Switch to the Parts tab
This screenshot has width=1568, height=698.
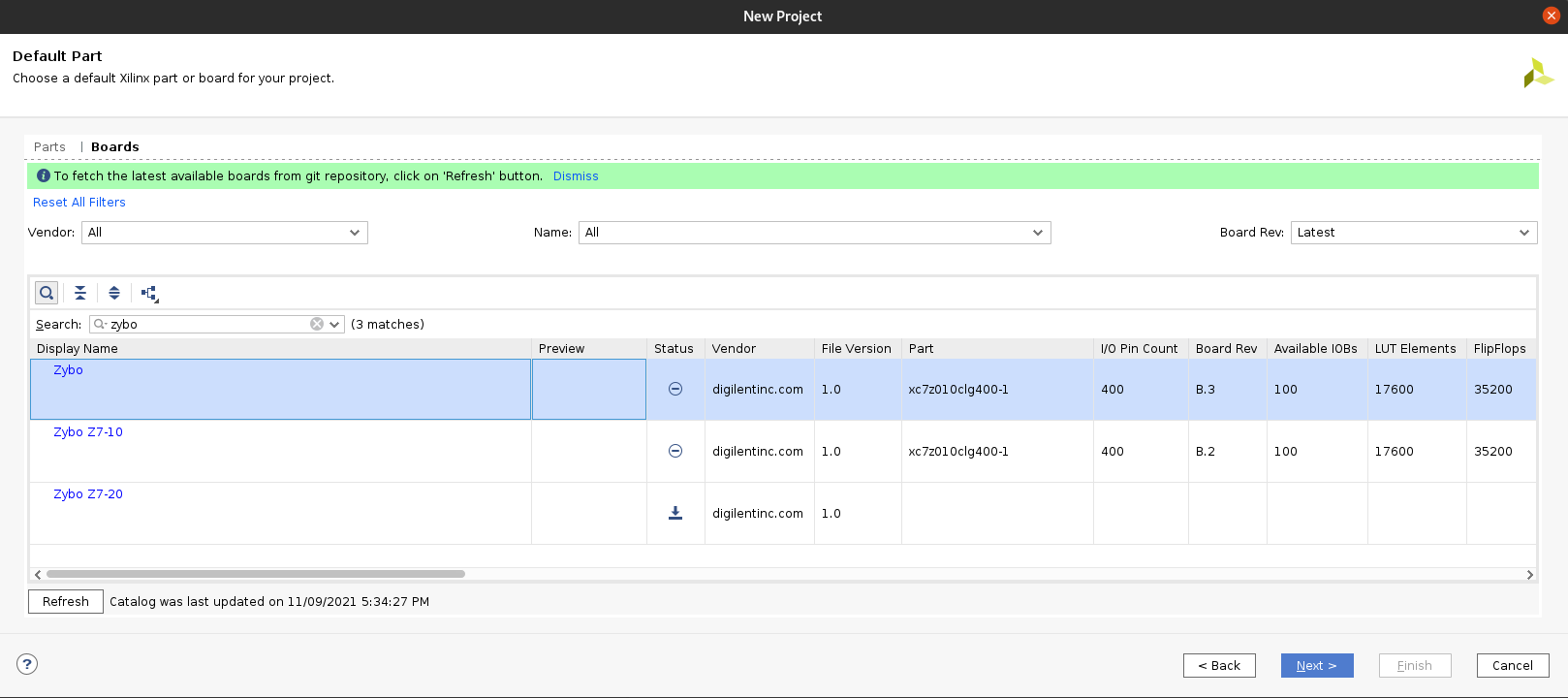pyautogui.click(x=49, y=147)
